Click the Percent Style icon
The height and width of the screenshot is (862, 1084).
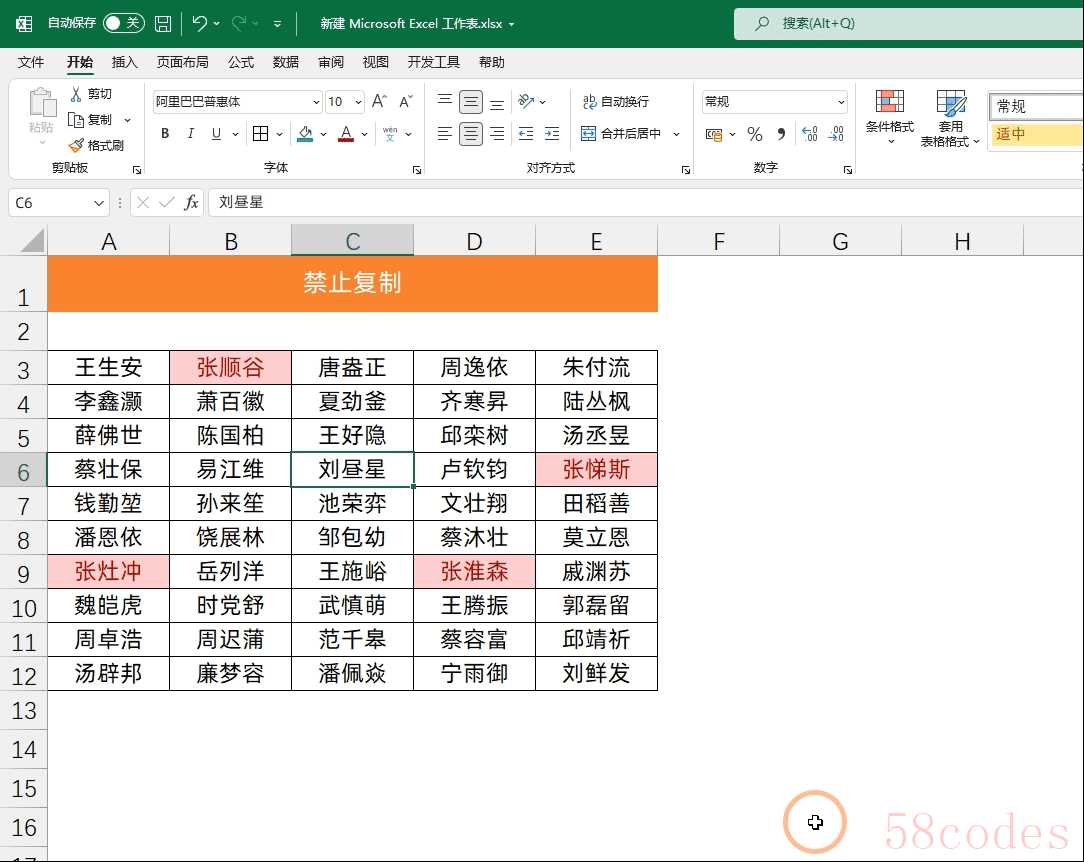point(755,134)
